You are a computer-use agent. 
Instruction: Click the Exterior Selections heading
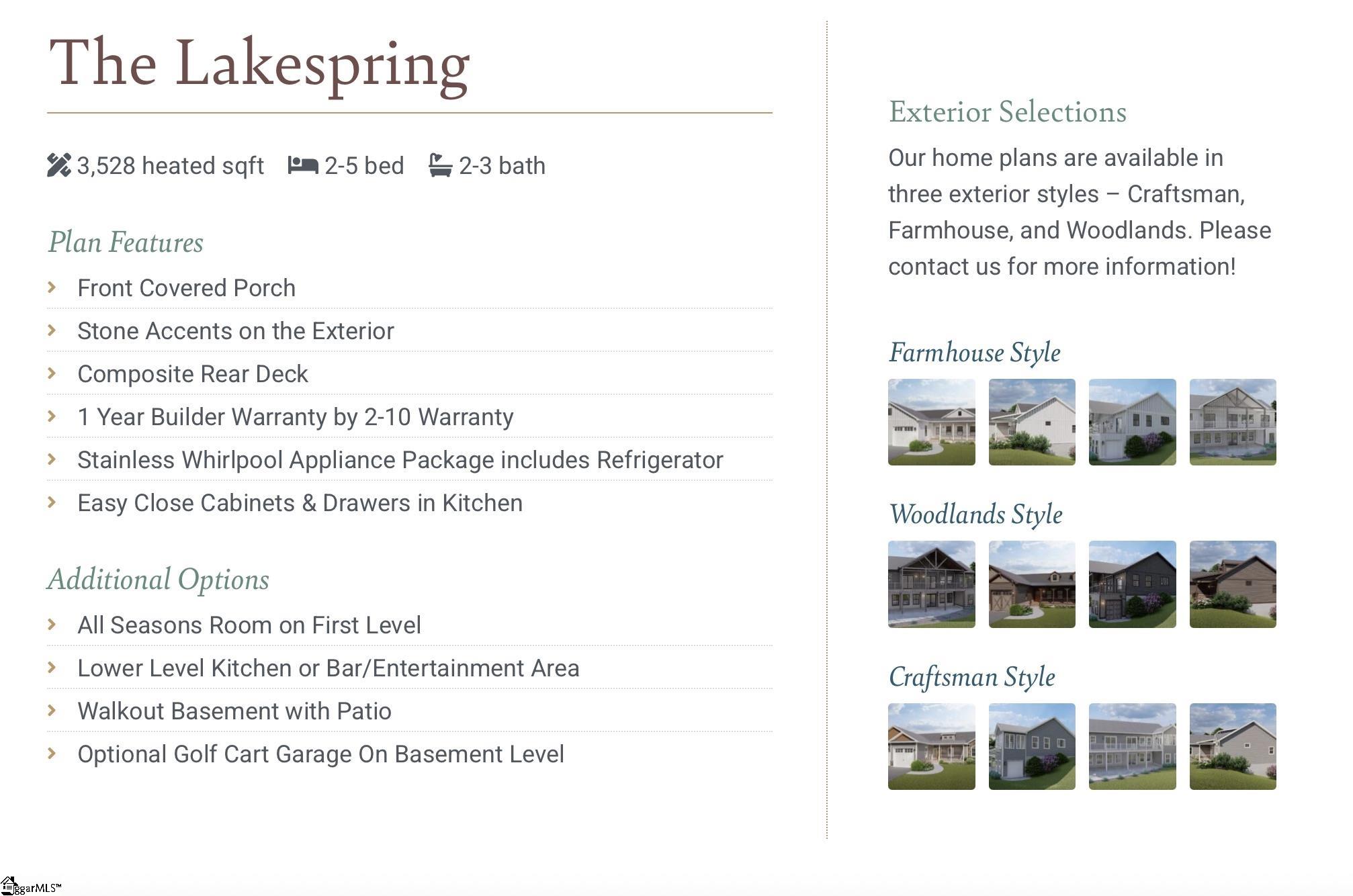click(x=1007, y=112)
